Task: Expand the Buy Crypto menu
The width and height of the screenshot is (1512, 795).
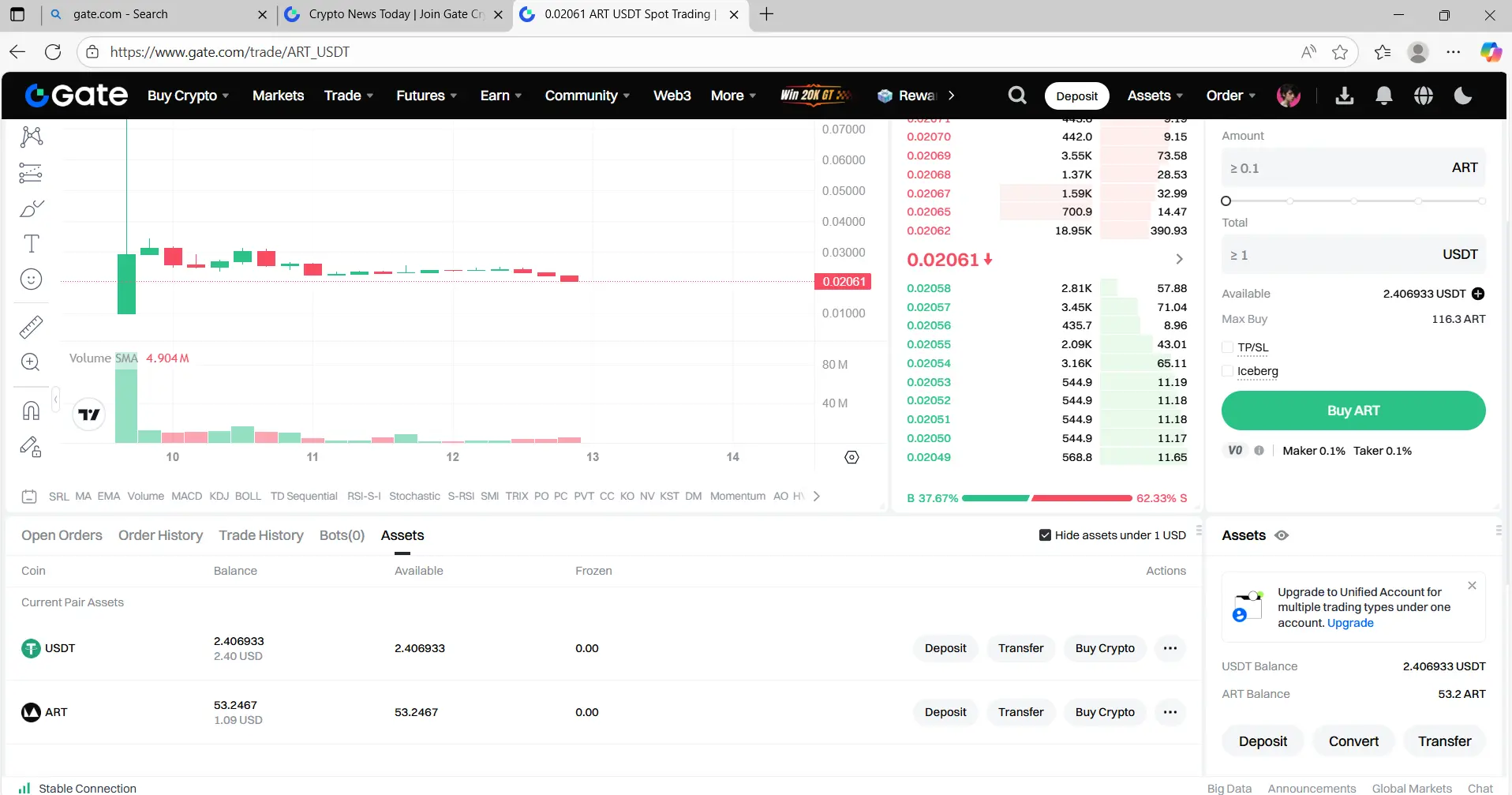Action: [188, 96]
